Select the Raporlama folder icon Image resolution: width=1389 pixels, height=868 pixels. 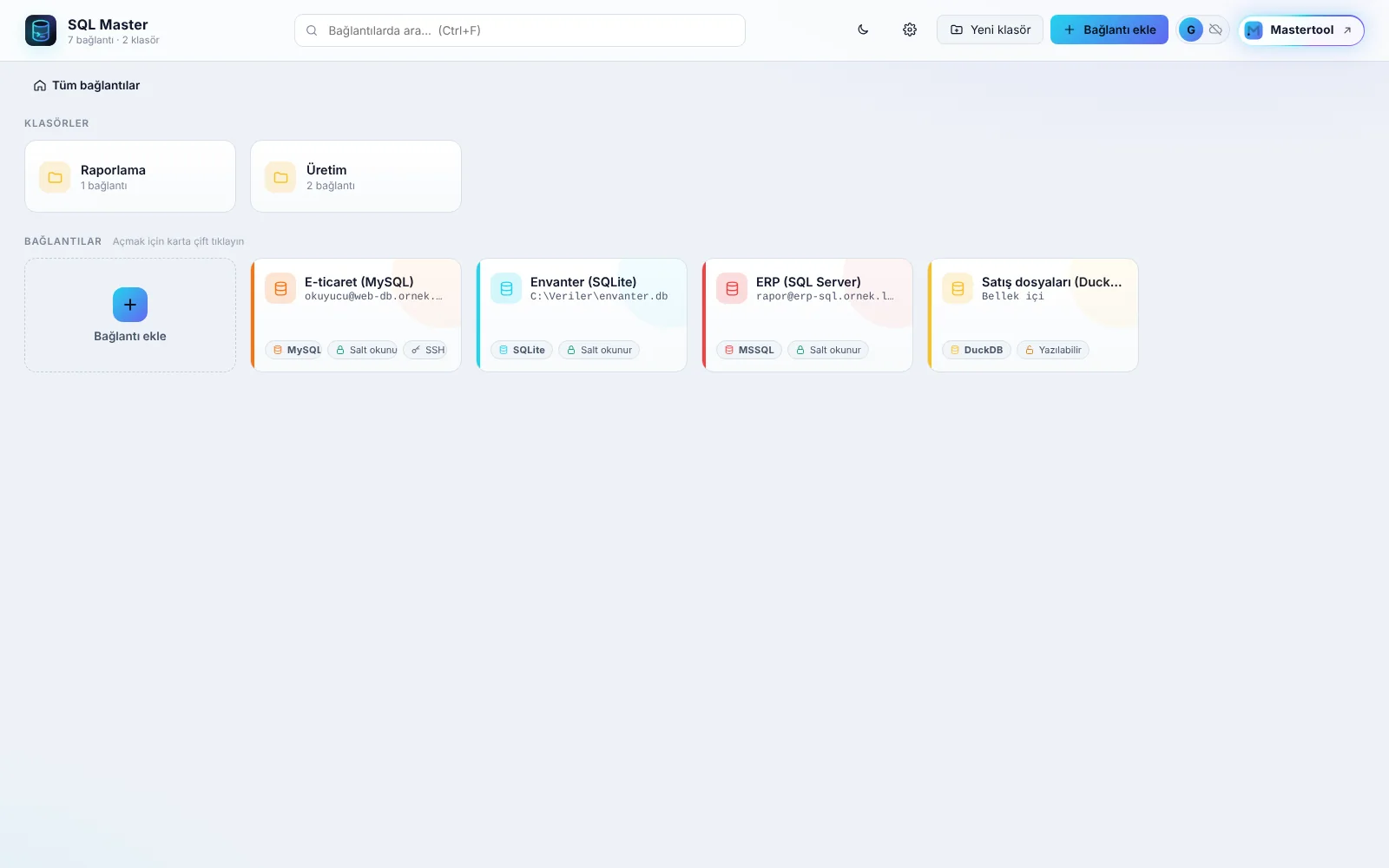tap(55, 177)
